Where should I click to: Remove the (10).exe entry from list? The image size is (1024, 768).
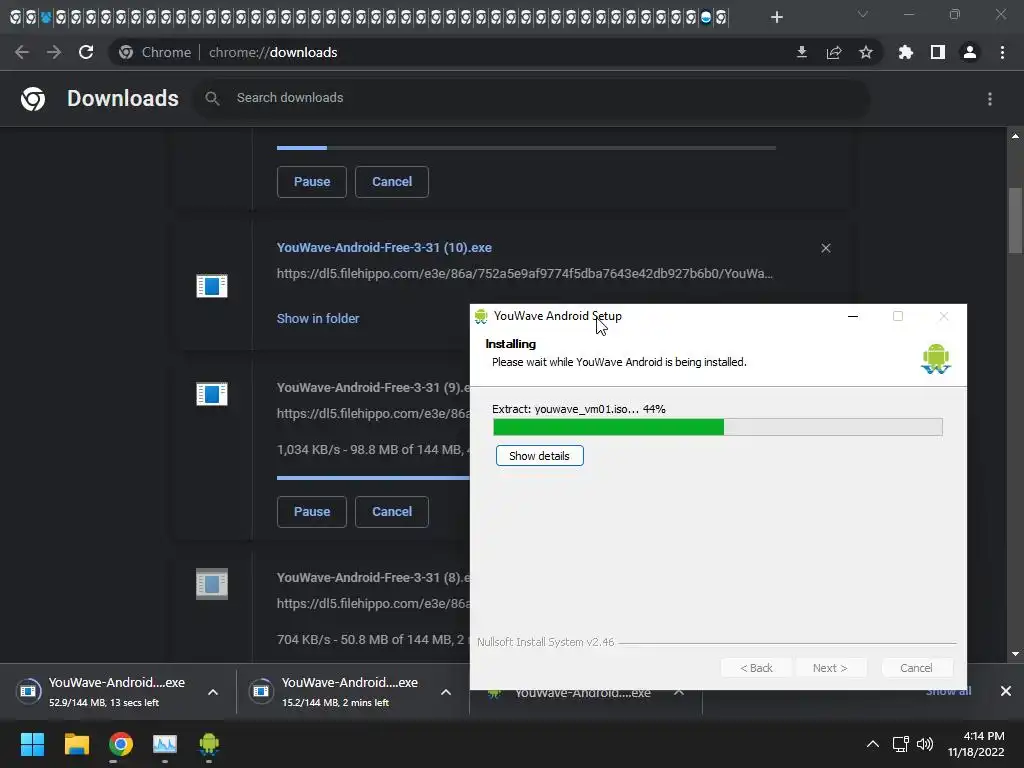click(826, 248)
